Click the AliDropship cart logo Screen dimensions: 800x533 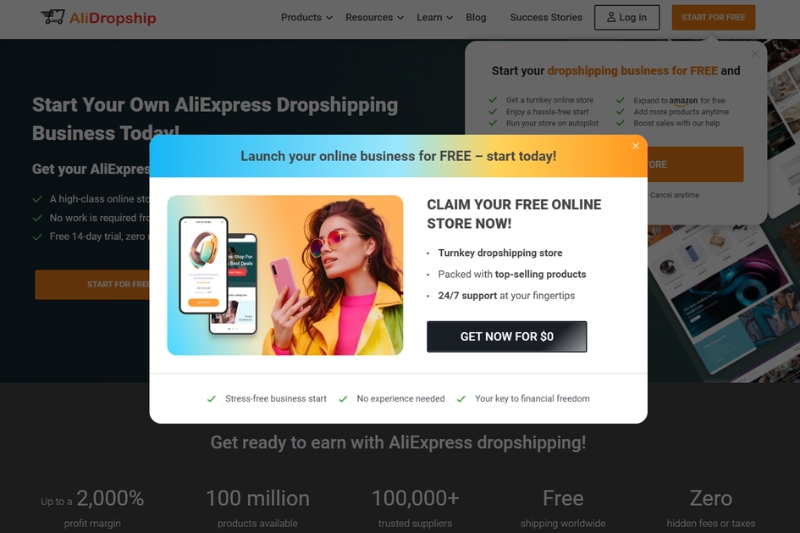click(x=53, y=17)
